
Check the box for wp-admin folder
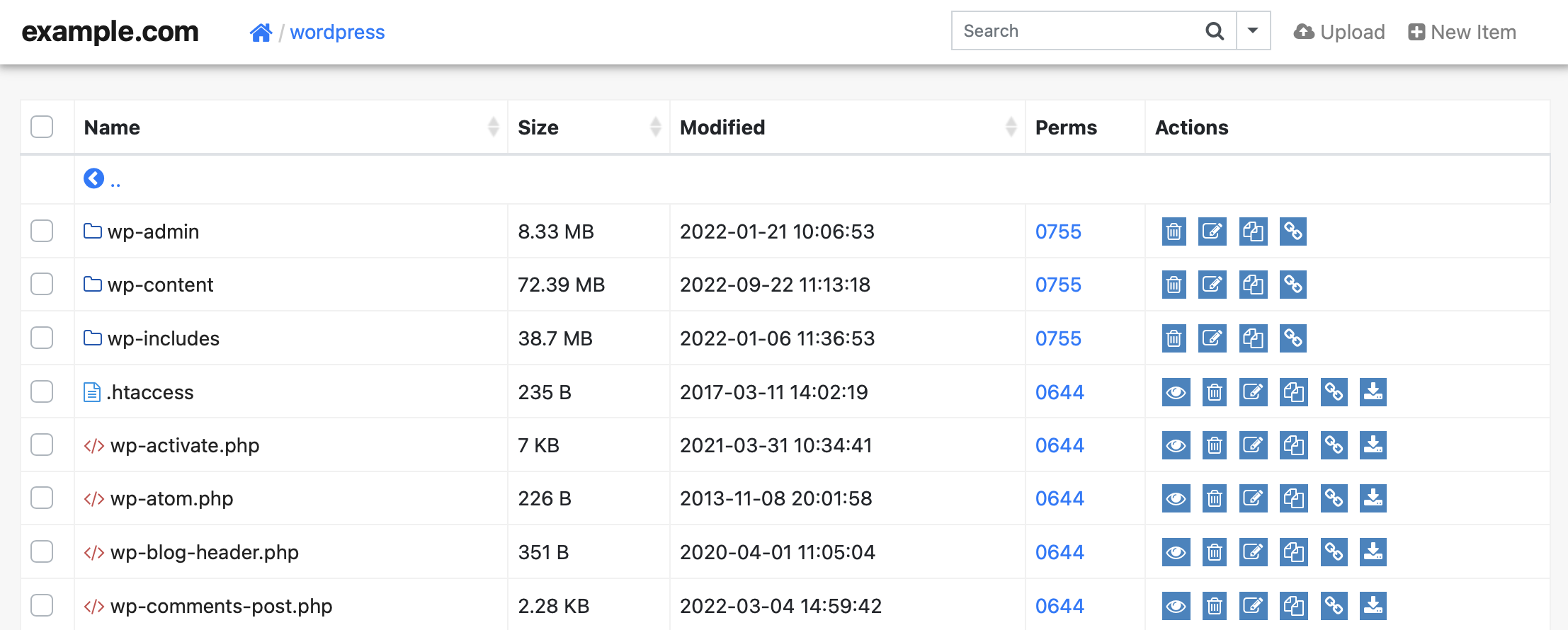(42, 231)
